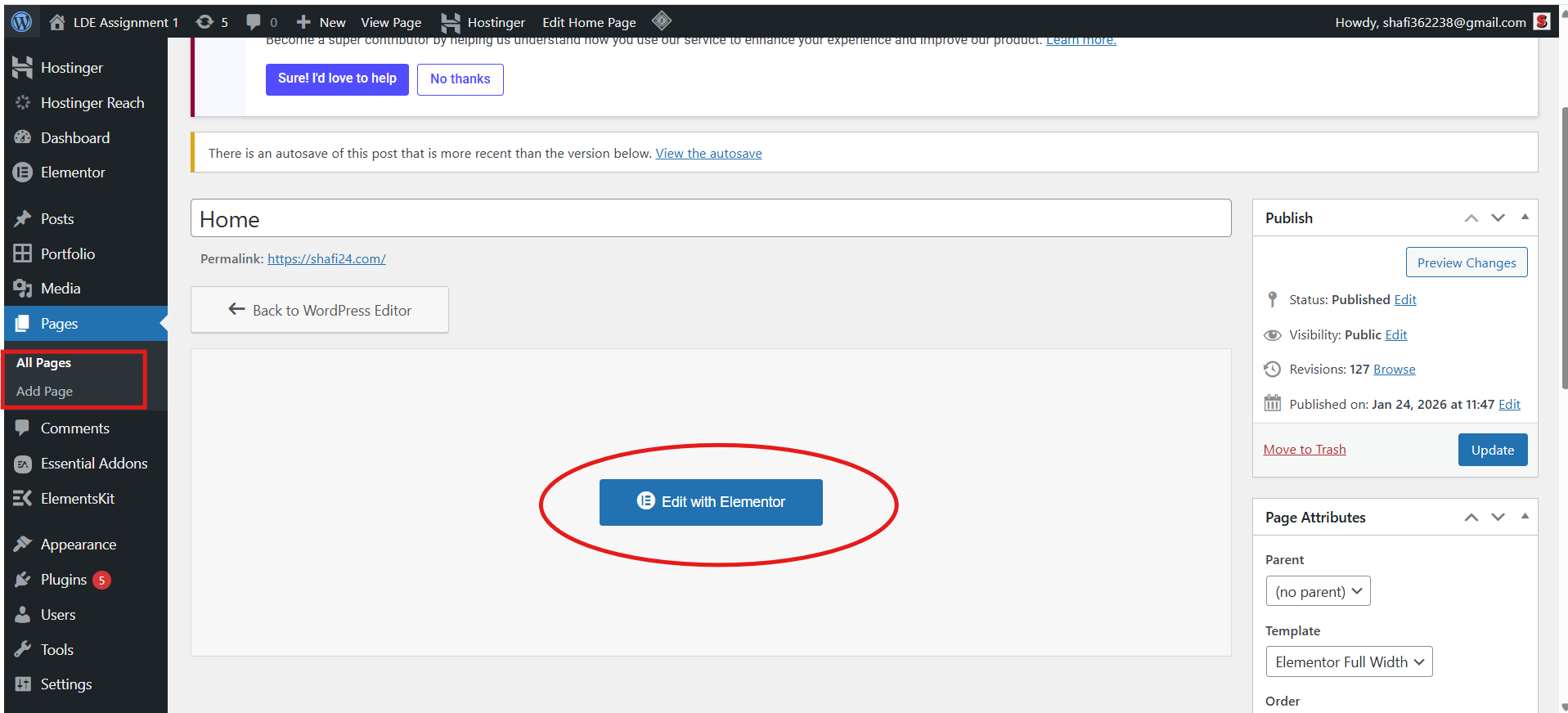Image resolution: width=1568 pixels, height=713 pixels.
Task: Move Page Attributes panel up with chevron
Action: coord(1471,518)
